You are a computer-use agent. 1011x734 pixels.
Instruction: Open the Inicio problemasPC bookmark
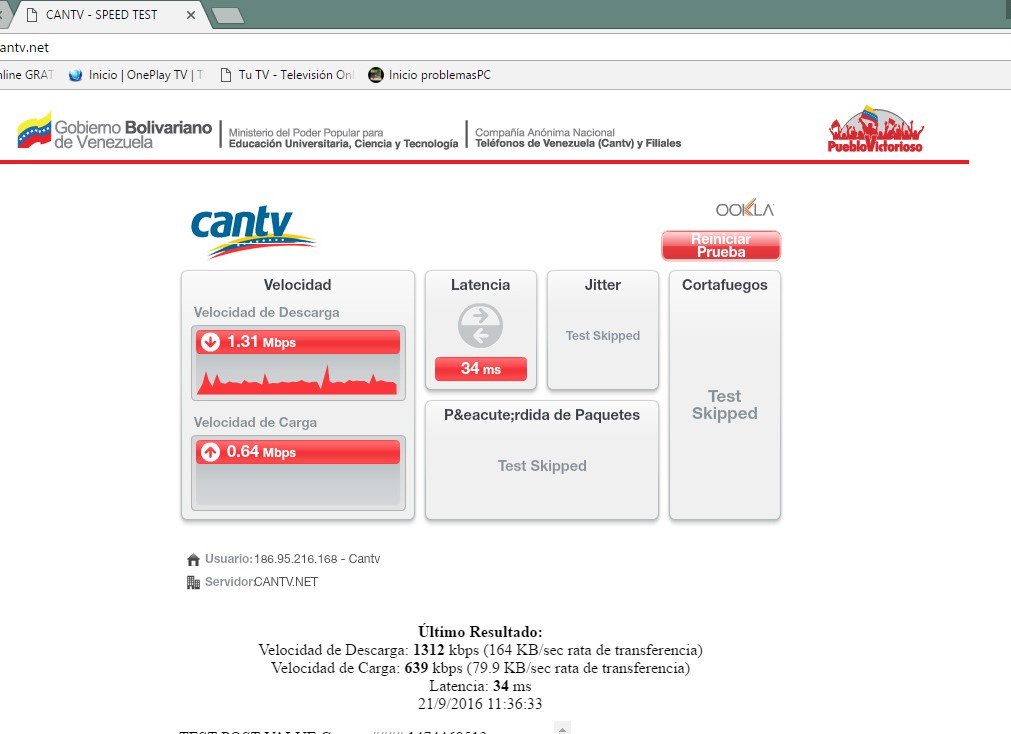(430, 75)
